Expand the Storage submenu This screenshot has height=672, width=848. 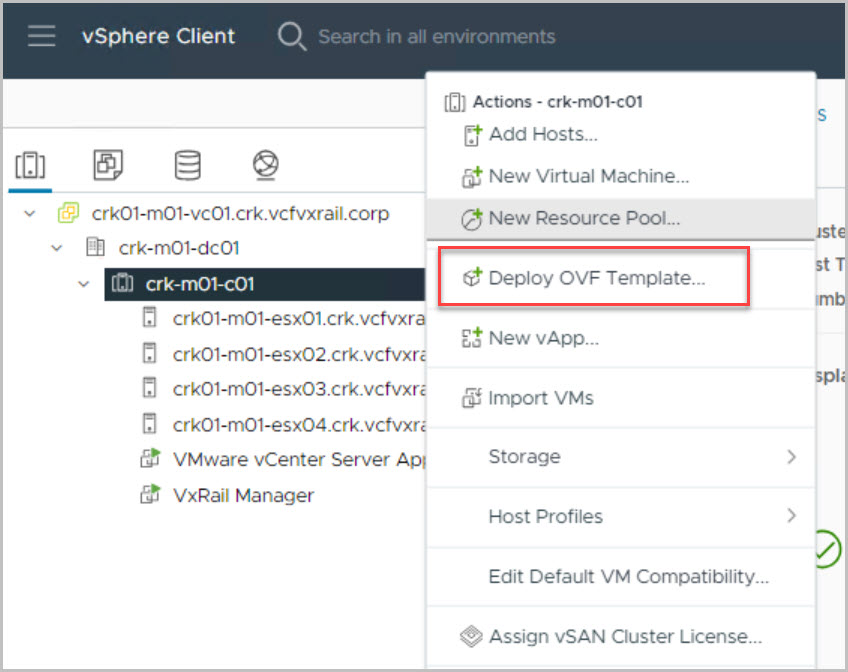click(x=791, y=457)
